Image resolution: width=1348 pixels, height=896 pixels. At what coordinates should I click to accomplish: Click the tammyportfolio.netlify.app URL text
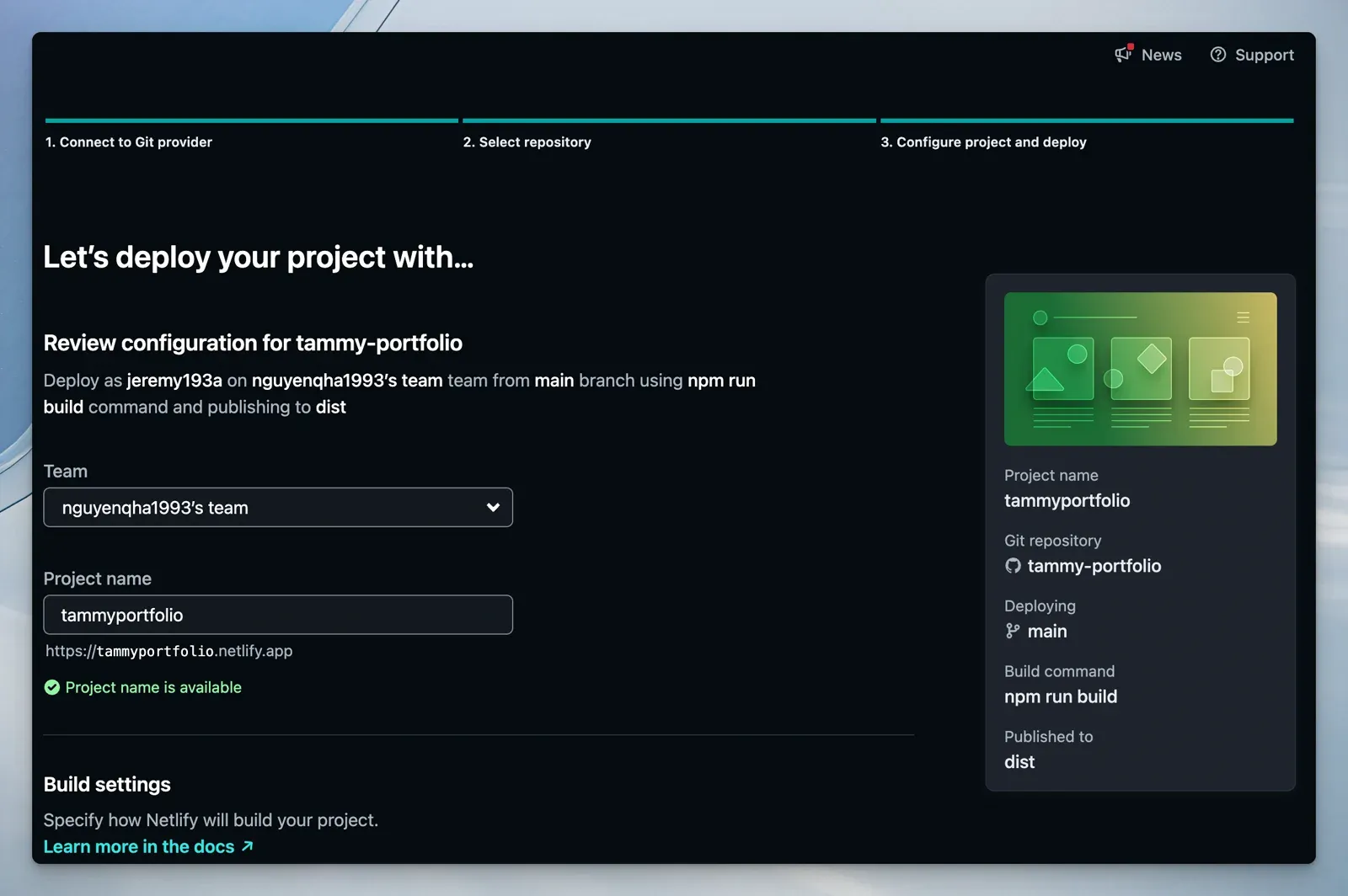pos(169,651)
